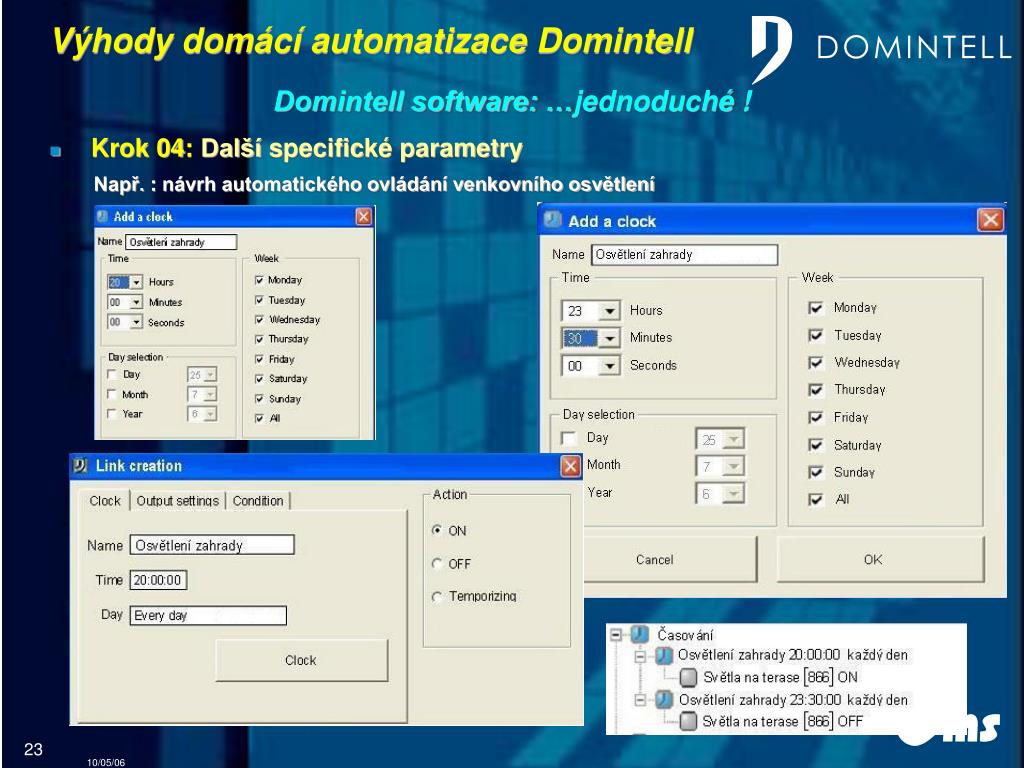Open the Day number dropdown in the smaller Add a clock dialog
This screenshot has width=1024, height=768.
click(x=210, y=375)
